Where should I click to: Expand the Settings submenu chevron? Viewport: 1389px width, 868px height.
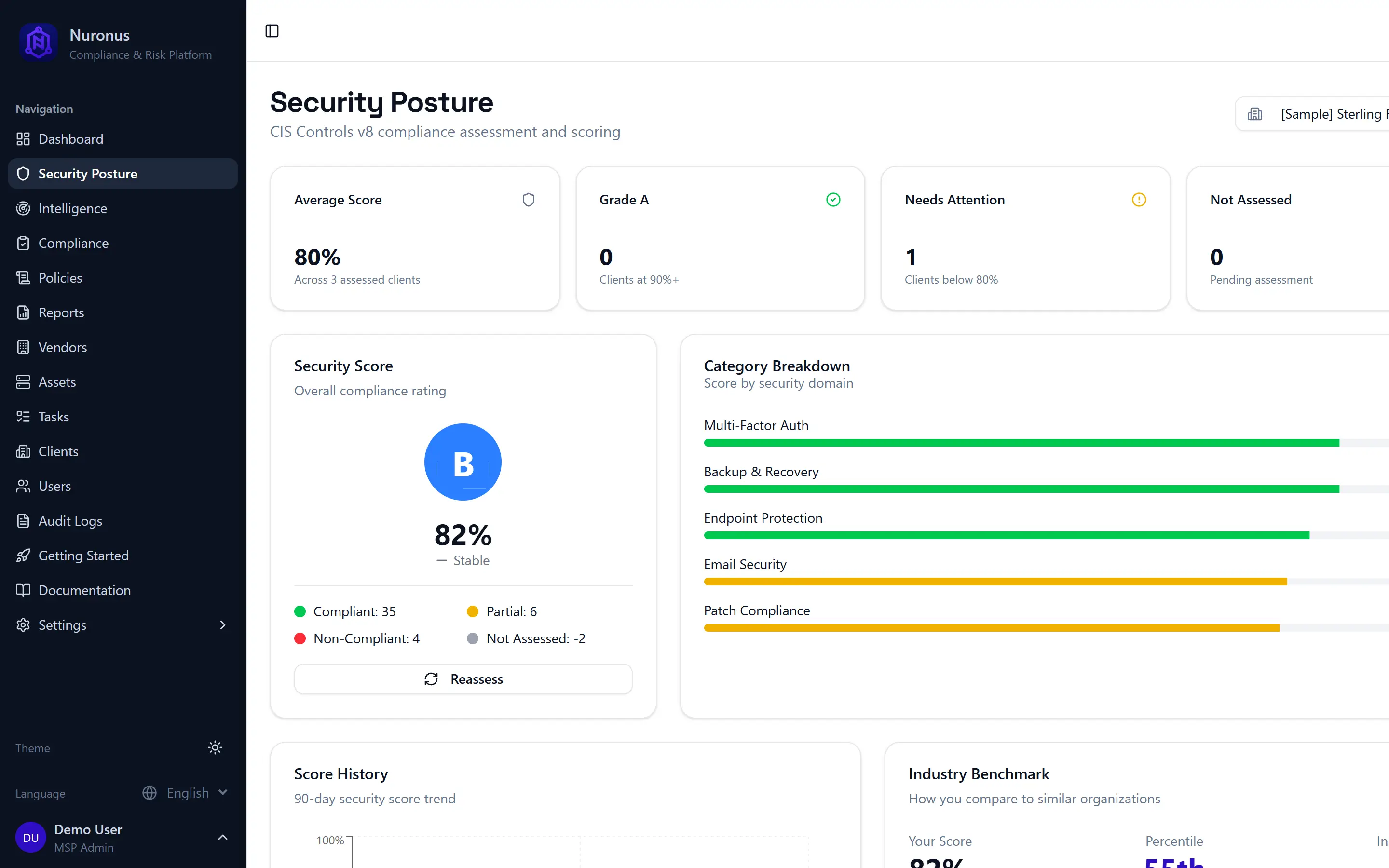pos(223,625)
